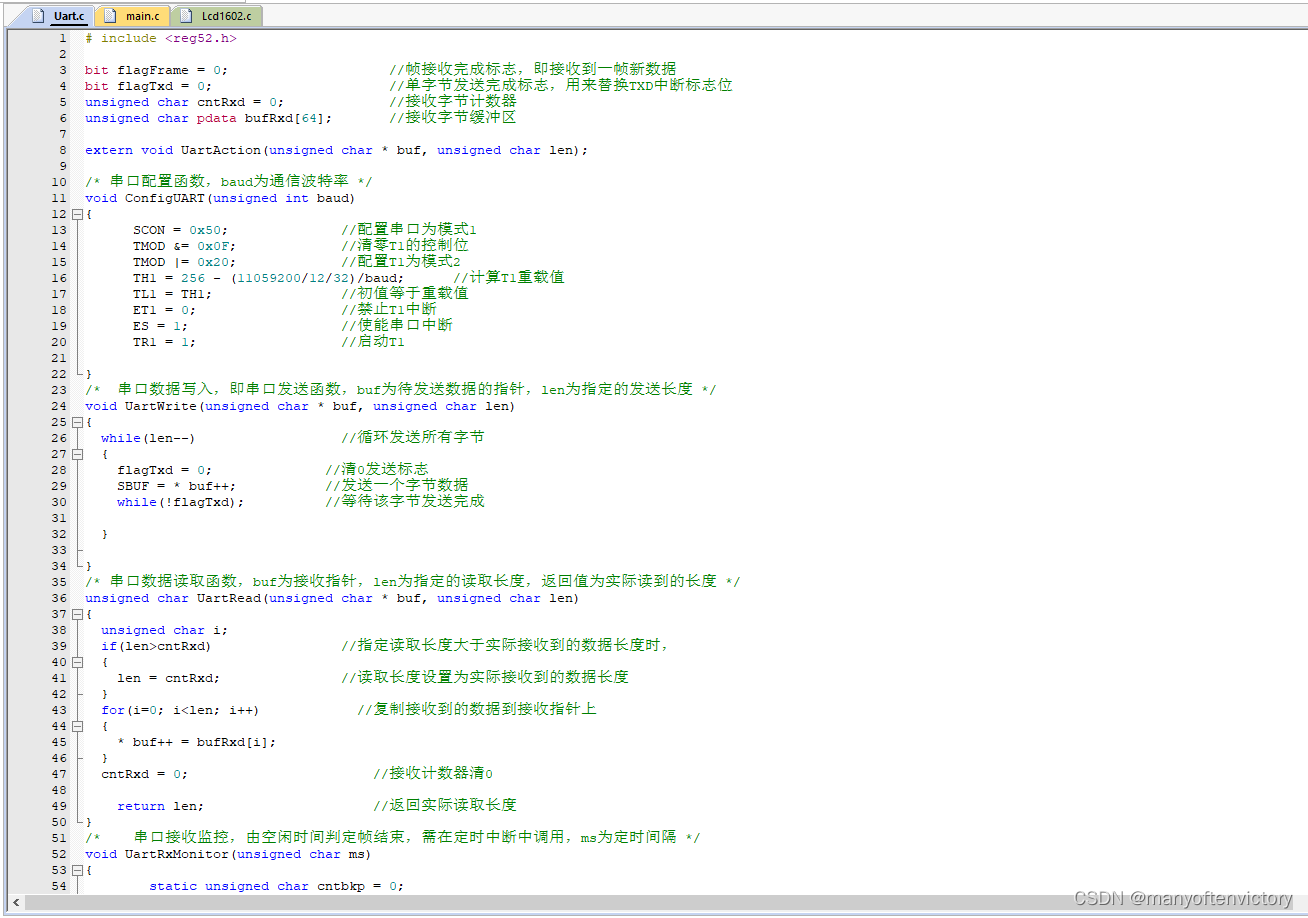Click the 'TMOD &= 0x0F;' statement
This screenshot has width=1308, height=918.
tap(184, 246)
